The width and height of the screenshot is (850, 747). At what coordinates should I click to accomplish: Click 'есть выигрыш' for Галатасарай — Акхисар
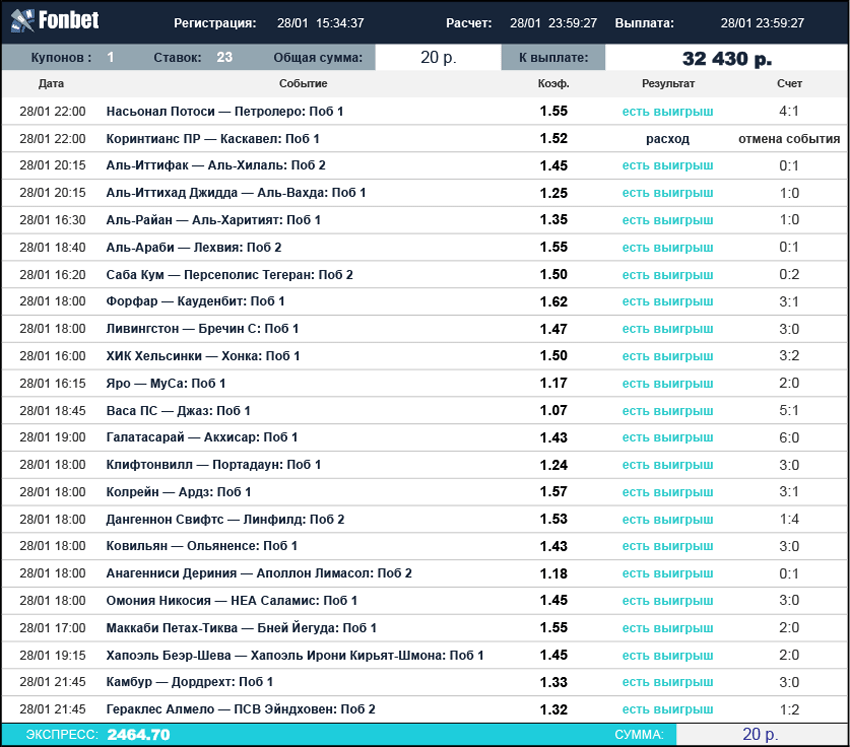667,438
